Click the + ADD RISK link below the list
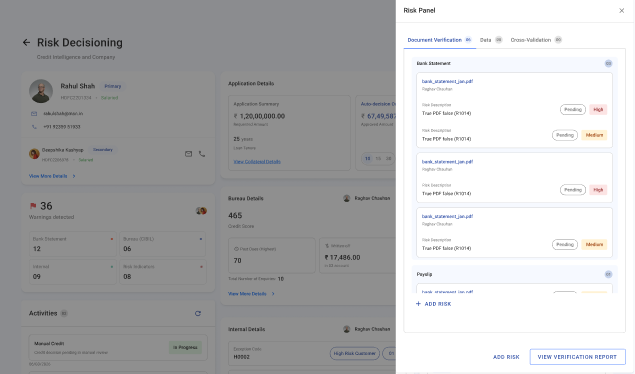Viewport: 635px width, 374px height. [433, 304]
